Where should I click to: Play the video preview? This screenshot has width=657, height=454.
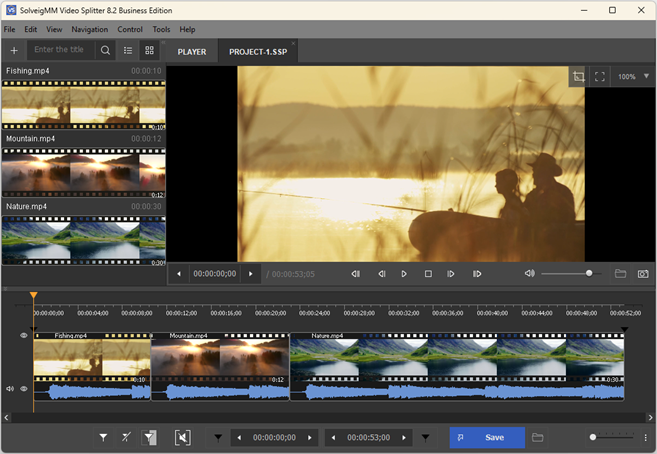[x=404, y=274]
